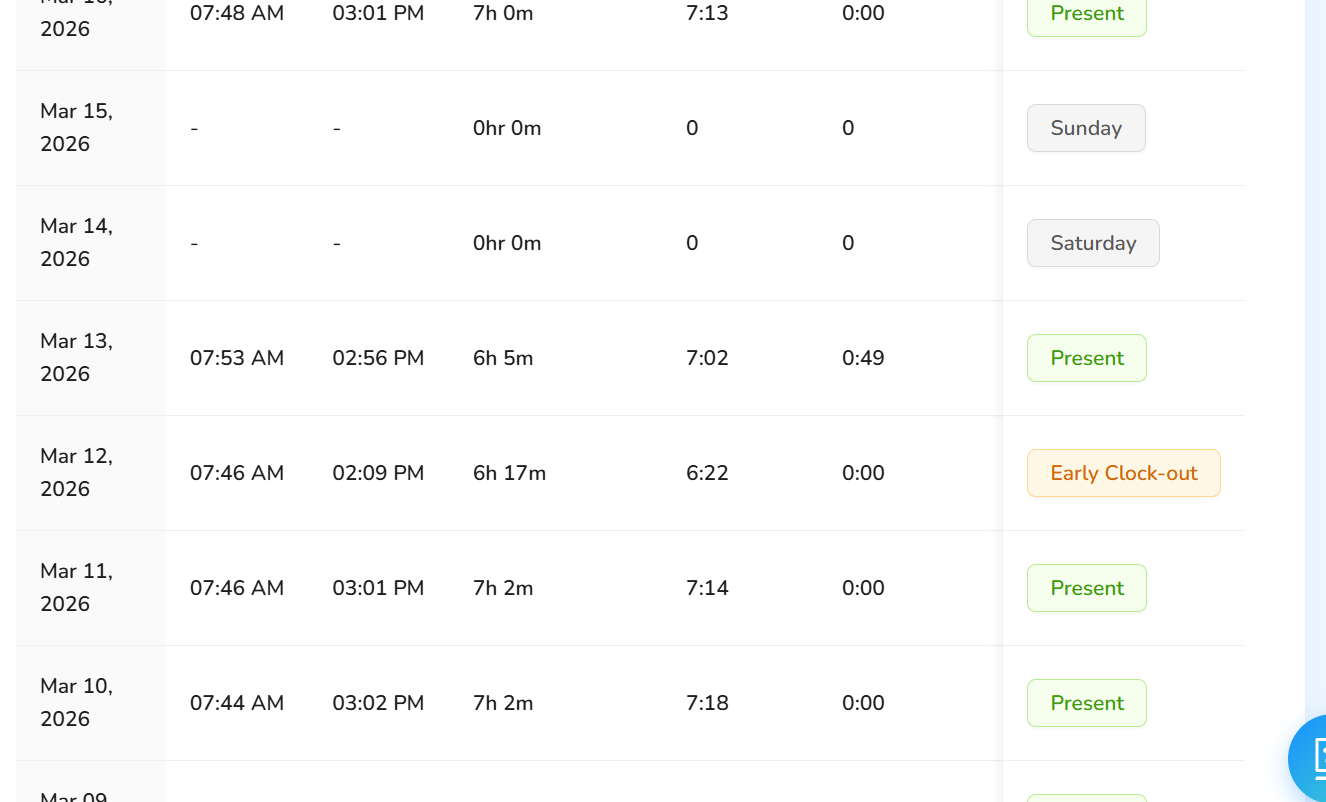Select the Present badge for Mar 13
This screenshot has height=802, width=1326.
pos(1086,358)
